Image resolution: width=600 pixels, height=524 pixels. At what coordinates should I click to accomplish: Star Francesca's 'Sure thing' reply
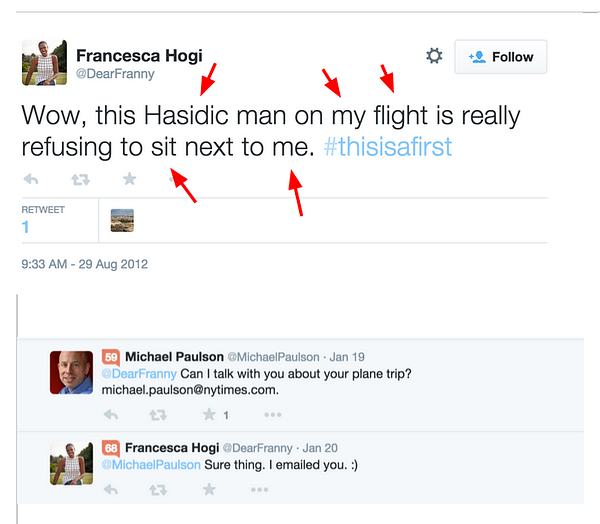click(x=209, y=489)
